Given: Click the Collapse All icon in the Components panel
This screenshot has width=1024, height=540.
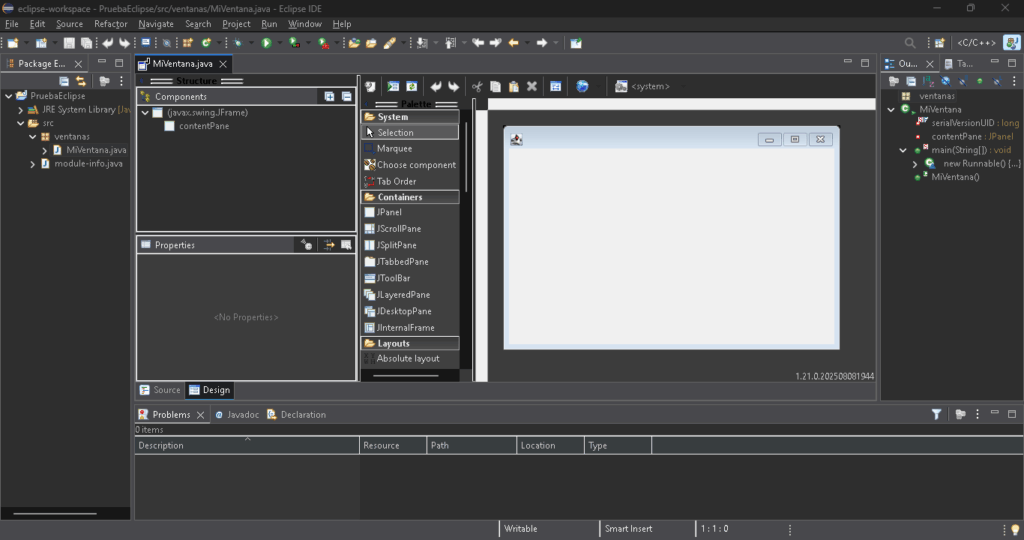Looking at the screenshot, I should [347, 97].
